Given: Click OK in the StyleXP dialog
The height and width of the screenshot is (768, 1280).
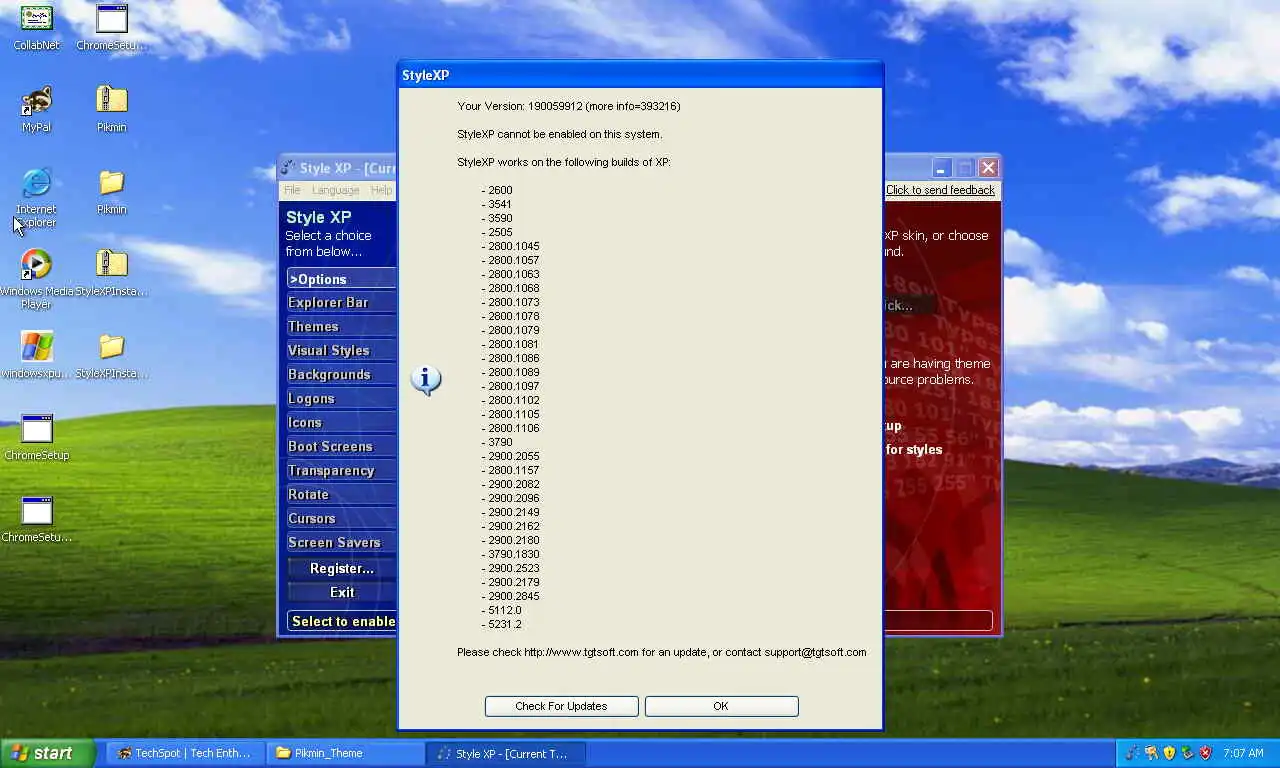Looking at the screenshot, I should click(721, 706).
